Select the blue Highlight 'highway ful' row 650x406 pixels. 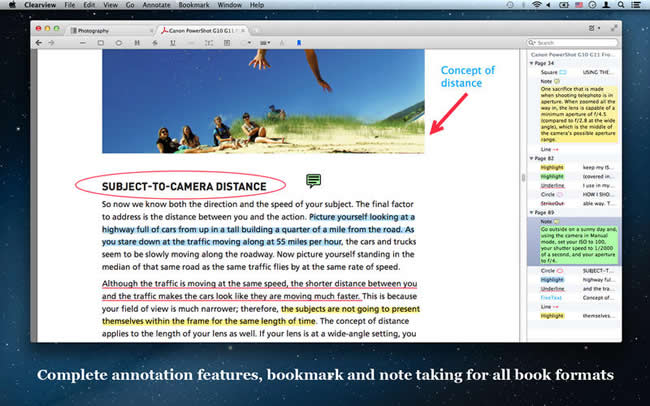574,280
